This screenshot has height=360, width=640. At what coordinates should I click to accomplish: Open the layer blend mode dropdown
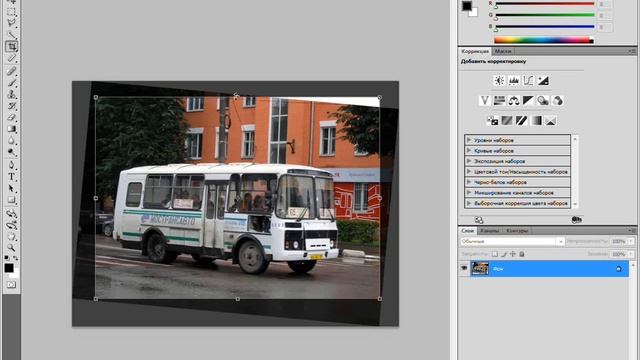coord(513,241)
